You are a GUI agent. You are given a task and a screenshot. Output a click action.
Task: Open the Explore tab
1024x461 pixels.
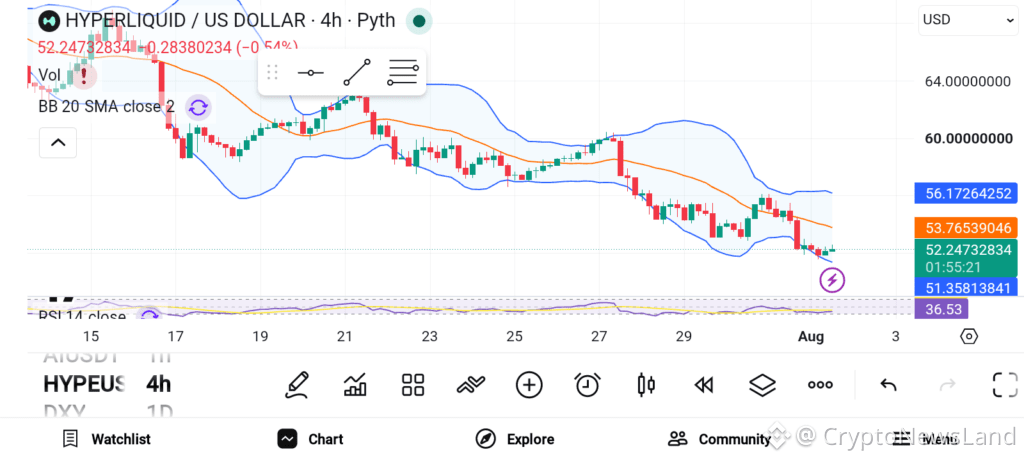coord(515,439)
